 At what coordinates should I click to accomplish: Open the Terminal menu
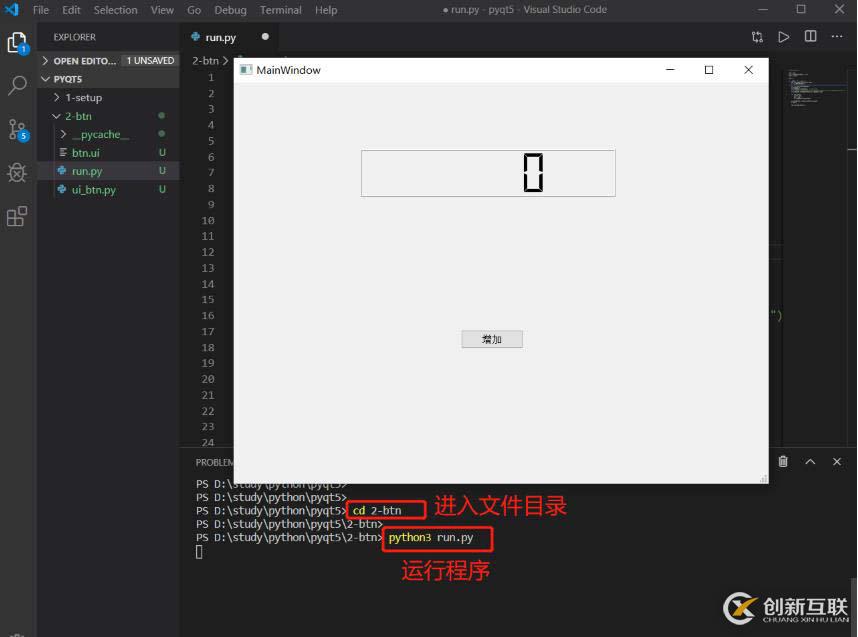click(280, 10)
